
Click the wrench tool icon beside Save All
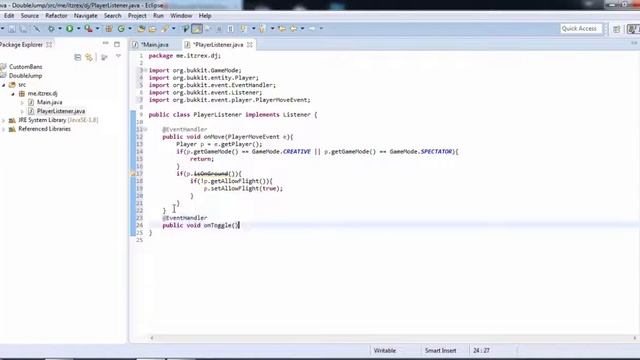coord(36,29)
